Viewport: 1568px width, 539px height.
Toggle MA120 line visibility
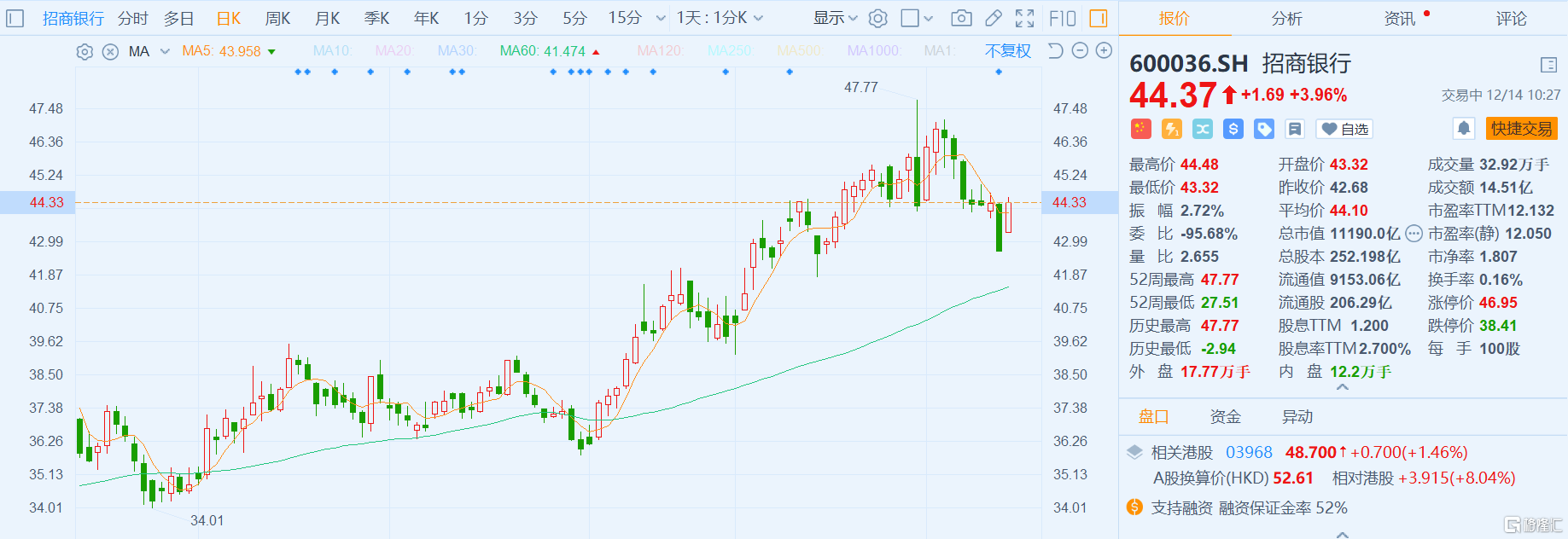[x=660, y=51]
